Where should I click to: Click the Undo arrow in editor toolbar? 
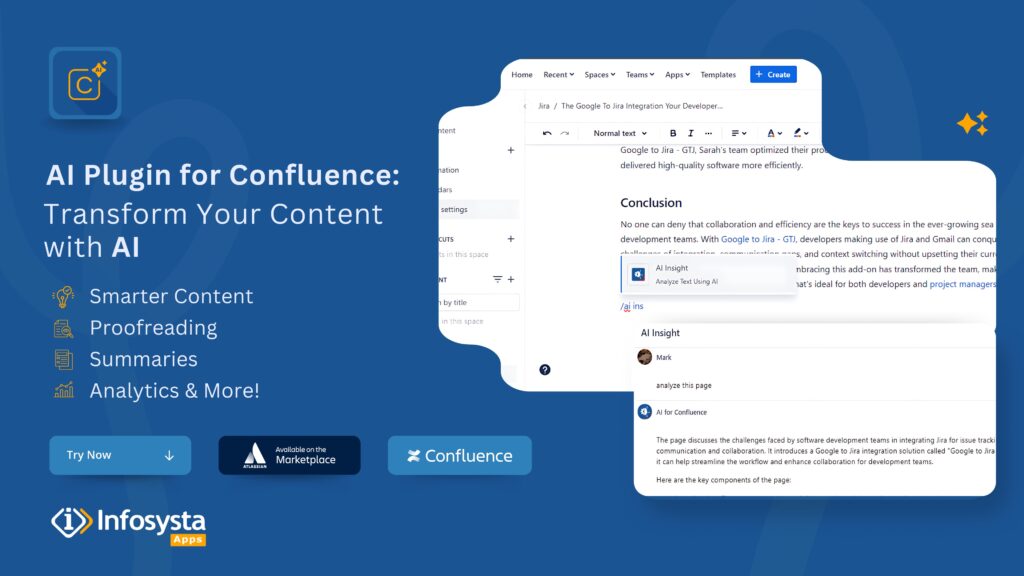coord(547,133)
